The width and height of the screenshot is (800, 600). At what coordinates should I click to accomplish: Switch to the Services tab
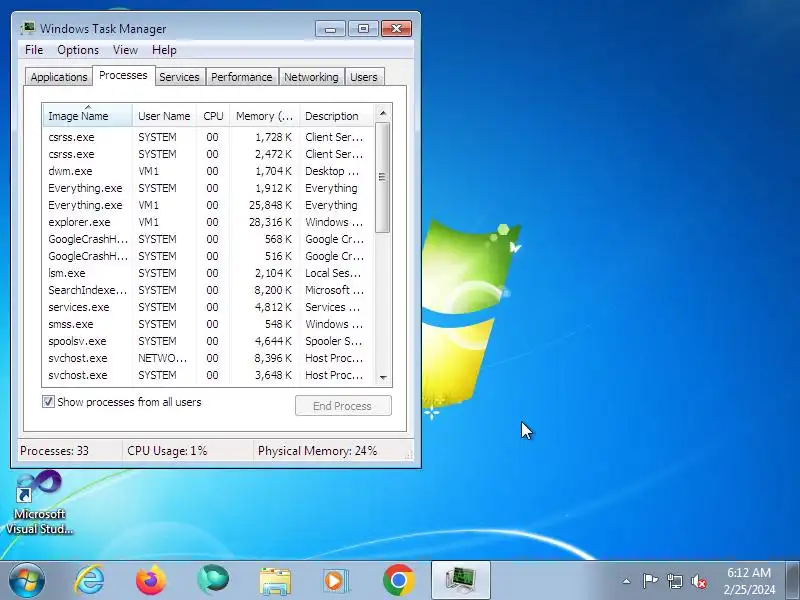180,77
